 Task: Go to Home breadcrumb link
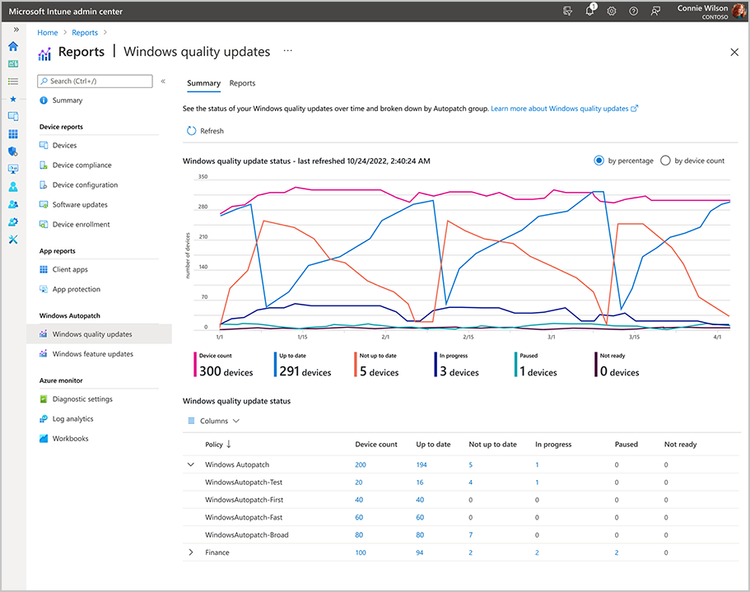click(47, 33)
